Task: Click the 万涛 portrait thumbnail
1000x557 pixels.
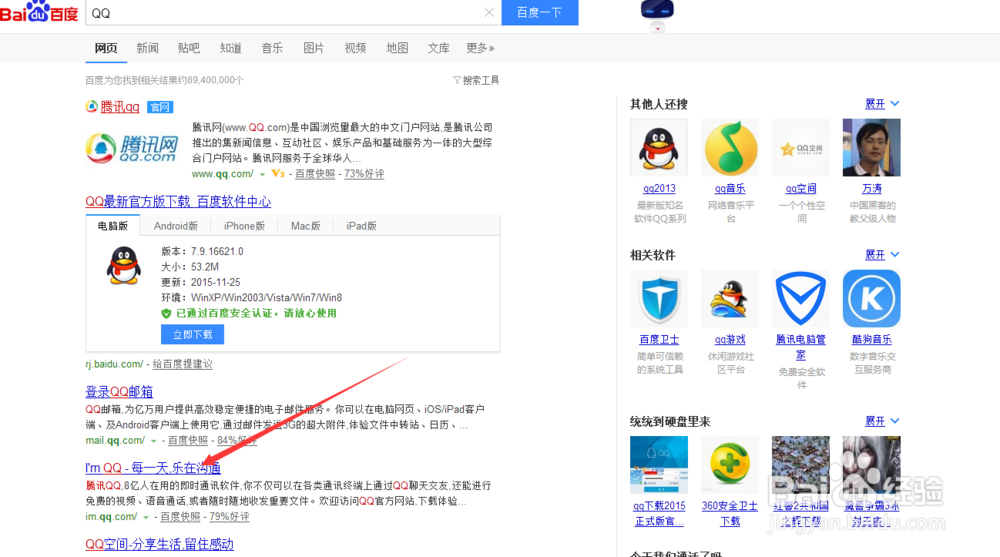Action: pos(871,147)
